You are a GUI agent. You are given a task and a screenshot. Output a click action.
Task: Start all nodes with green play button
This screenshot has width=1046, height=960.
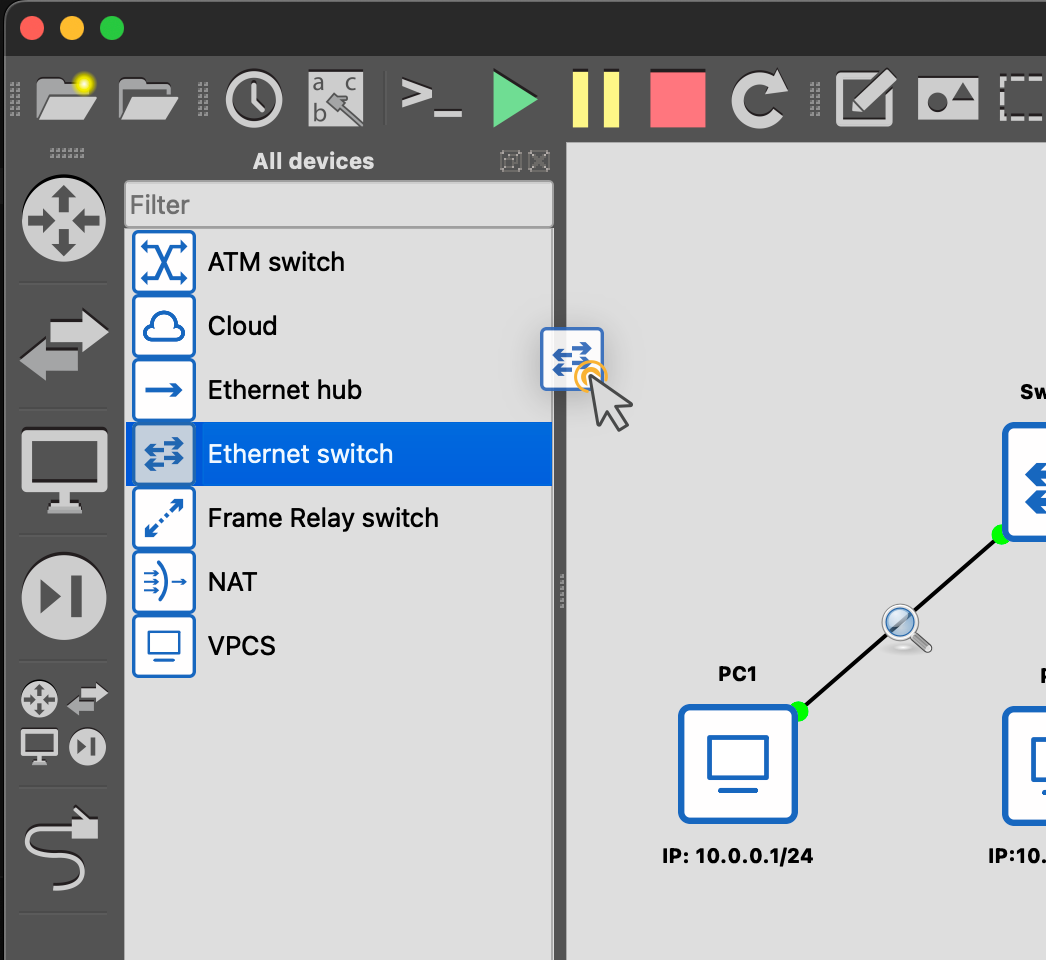[515, 98]
